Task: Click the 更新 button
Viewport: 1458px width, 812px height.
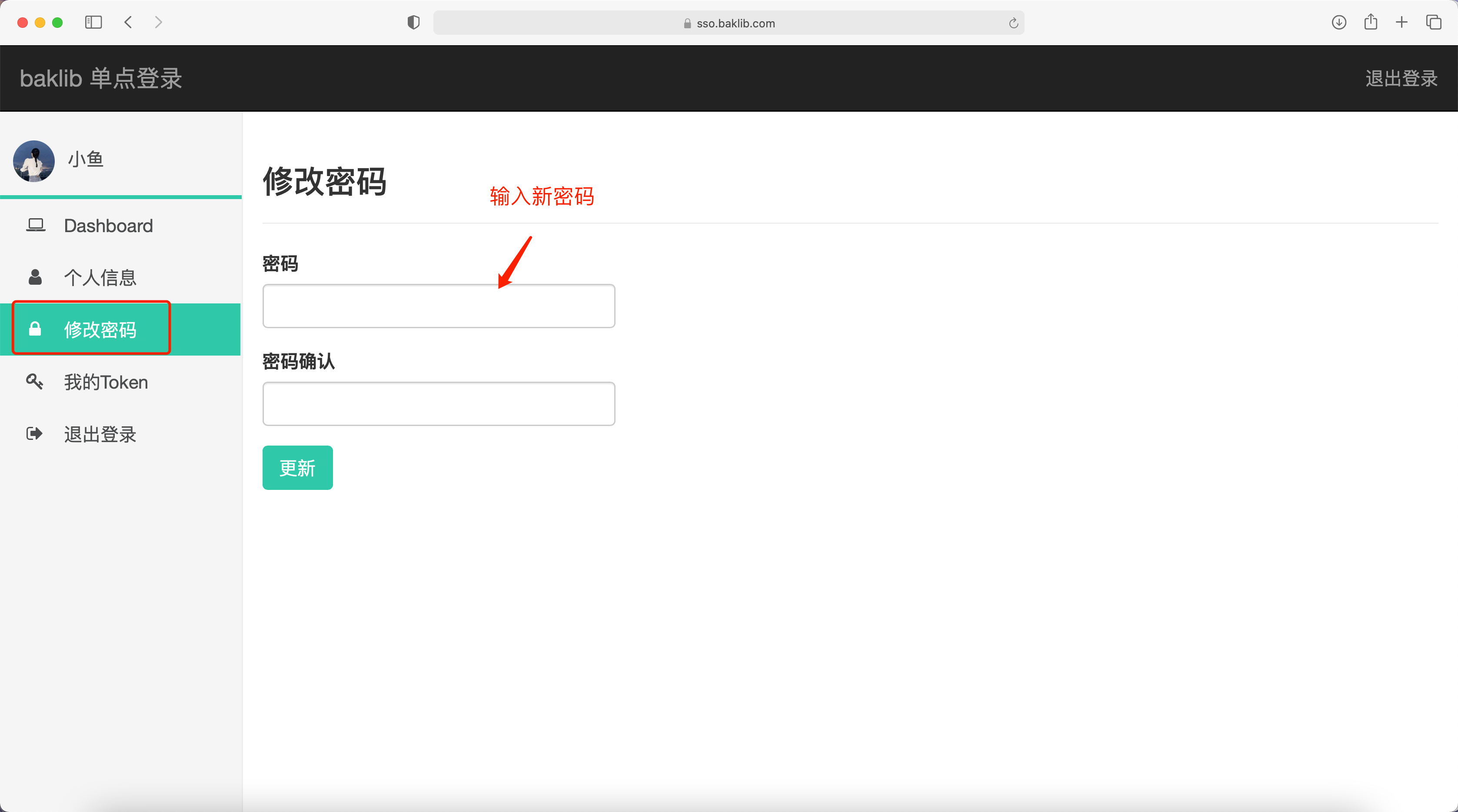Action: [298, 467]
